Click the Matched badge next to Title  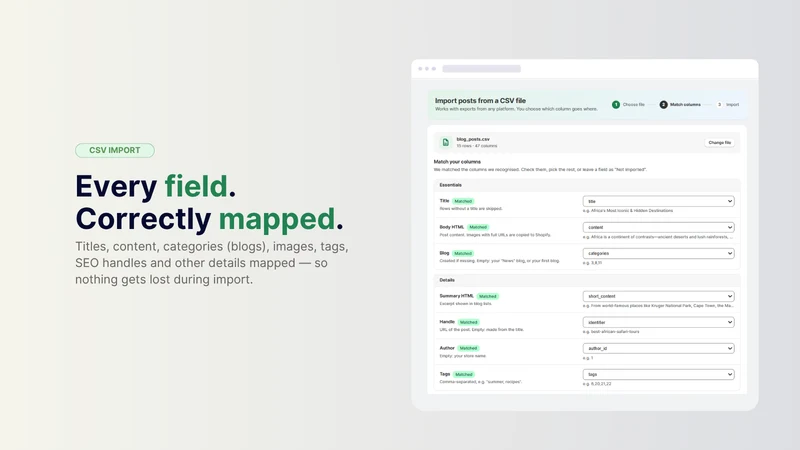463,201
